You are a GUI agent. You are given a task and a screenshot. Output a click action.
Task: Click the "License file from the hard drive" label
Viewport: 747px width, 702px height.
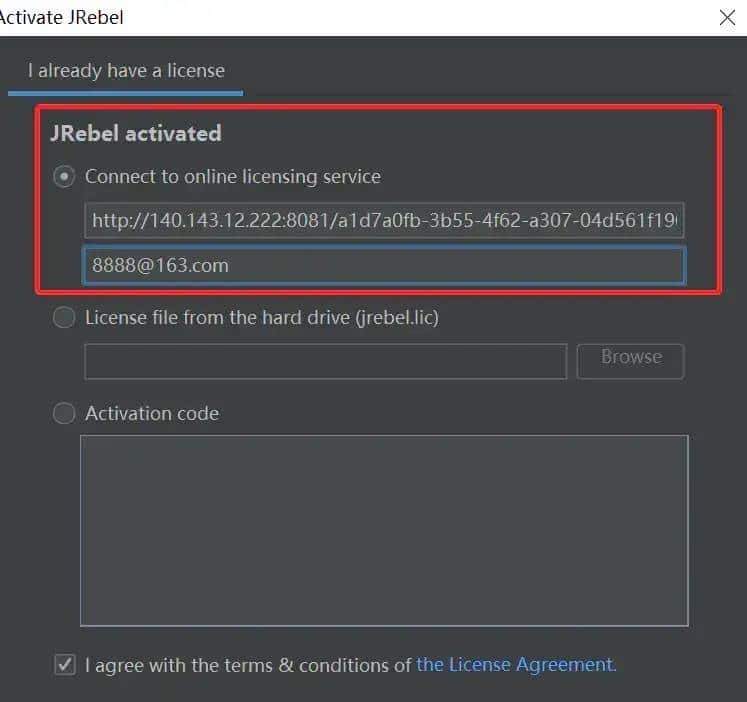262,318
